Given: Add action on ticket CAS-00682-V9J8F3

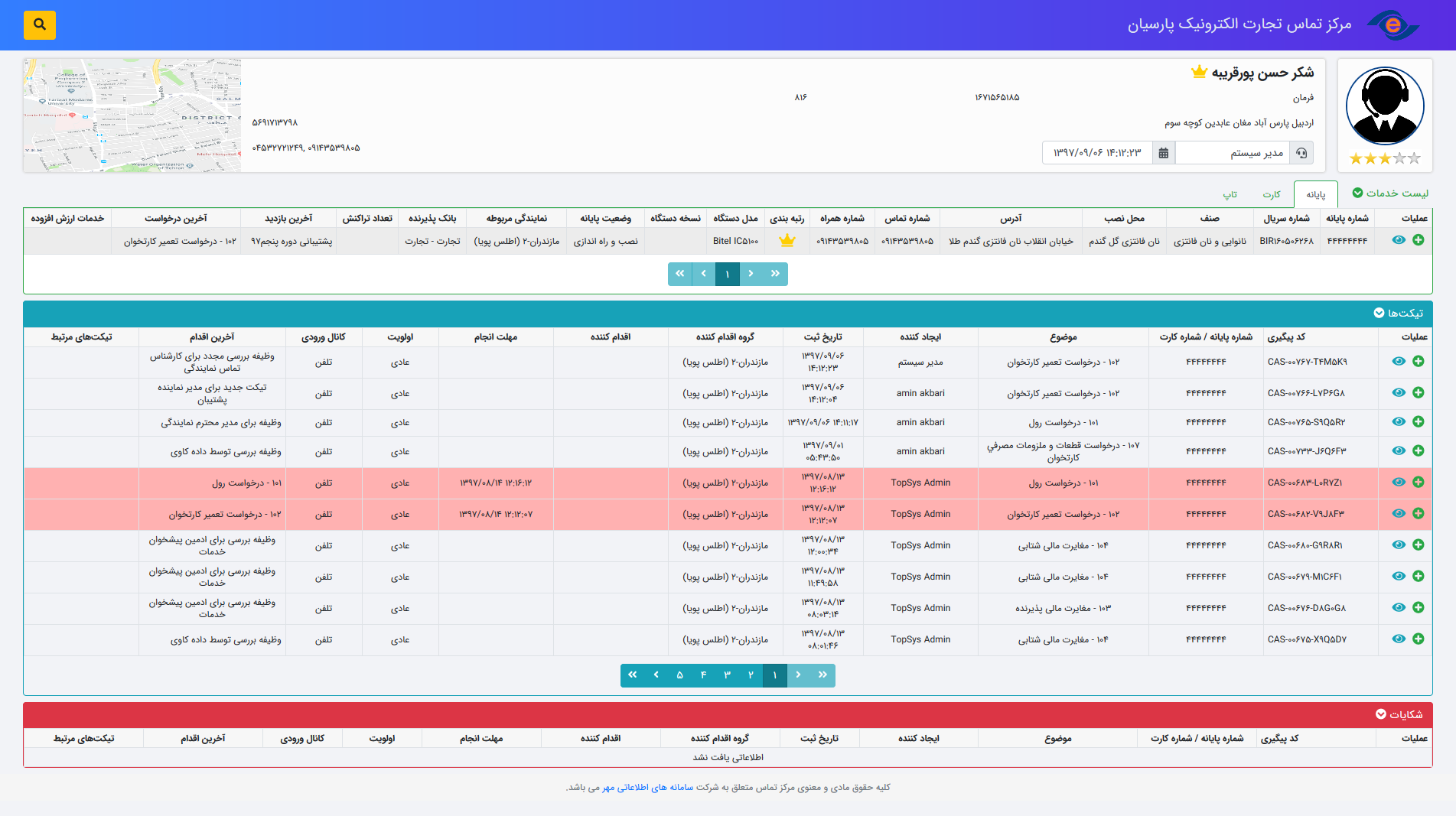Looking at the screenshot, I should click(x=1419, y=513).
